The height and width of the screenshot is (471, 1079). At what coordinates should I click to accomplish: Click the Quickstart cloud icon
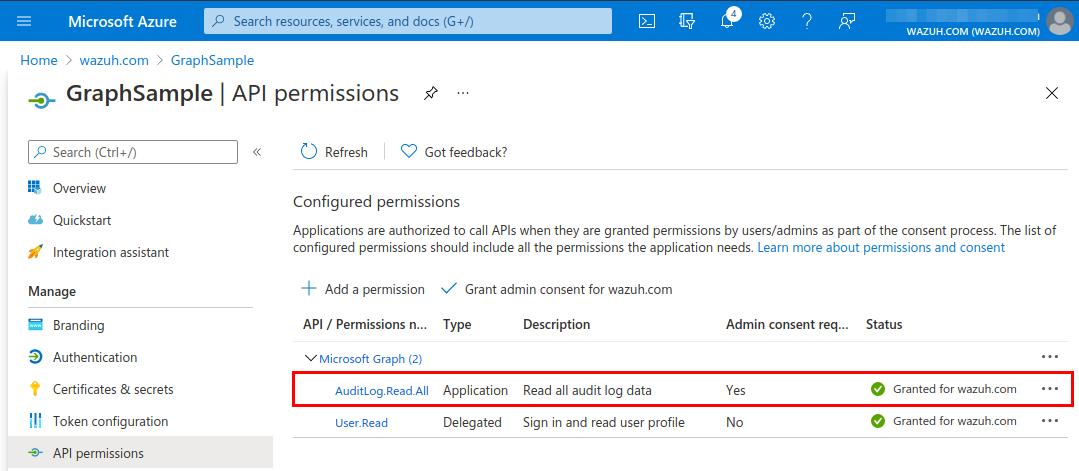click(35, 220)
